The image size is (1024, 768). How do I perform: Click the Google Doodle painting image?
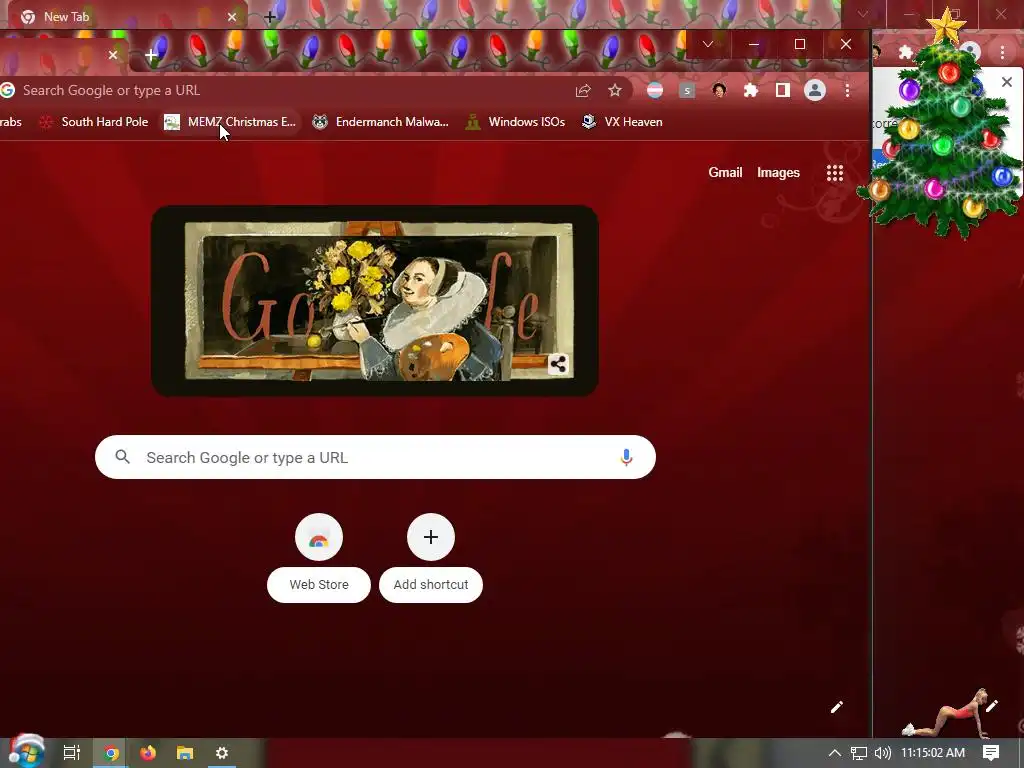pyautogui.click(x=375, y=300)
